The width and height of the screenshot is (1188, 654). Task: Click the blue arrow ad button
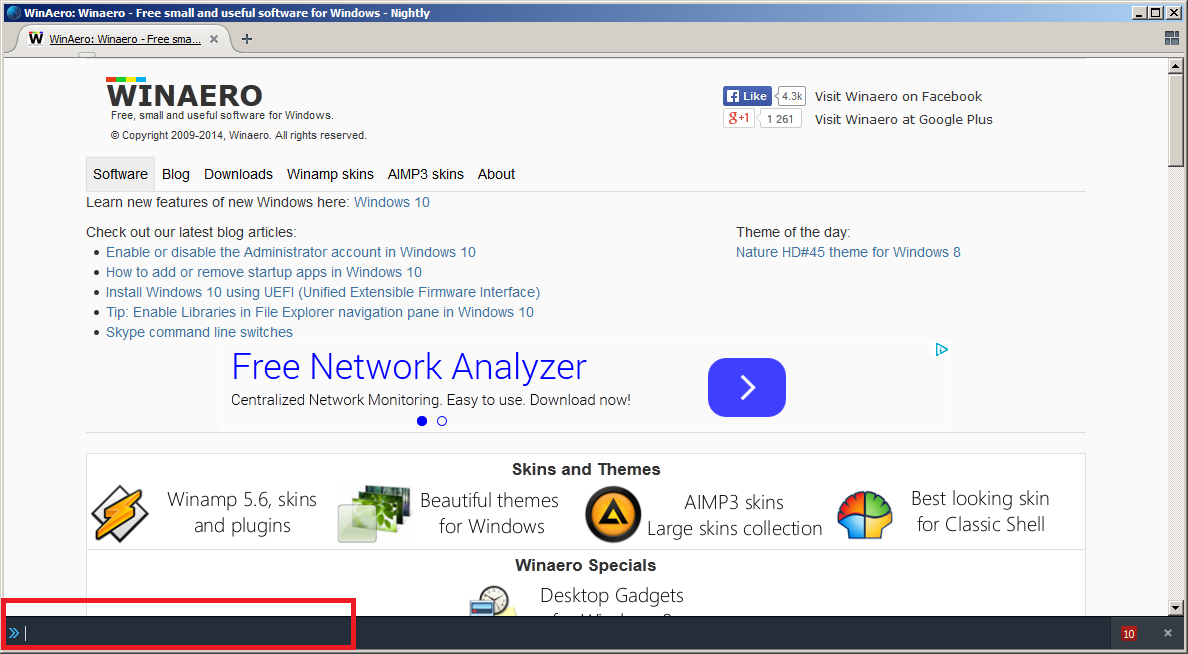[746, 387]
